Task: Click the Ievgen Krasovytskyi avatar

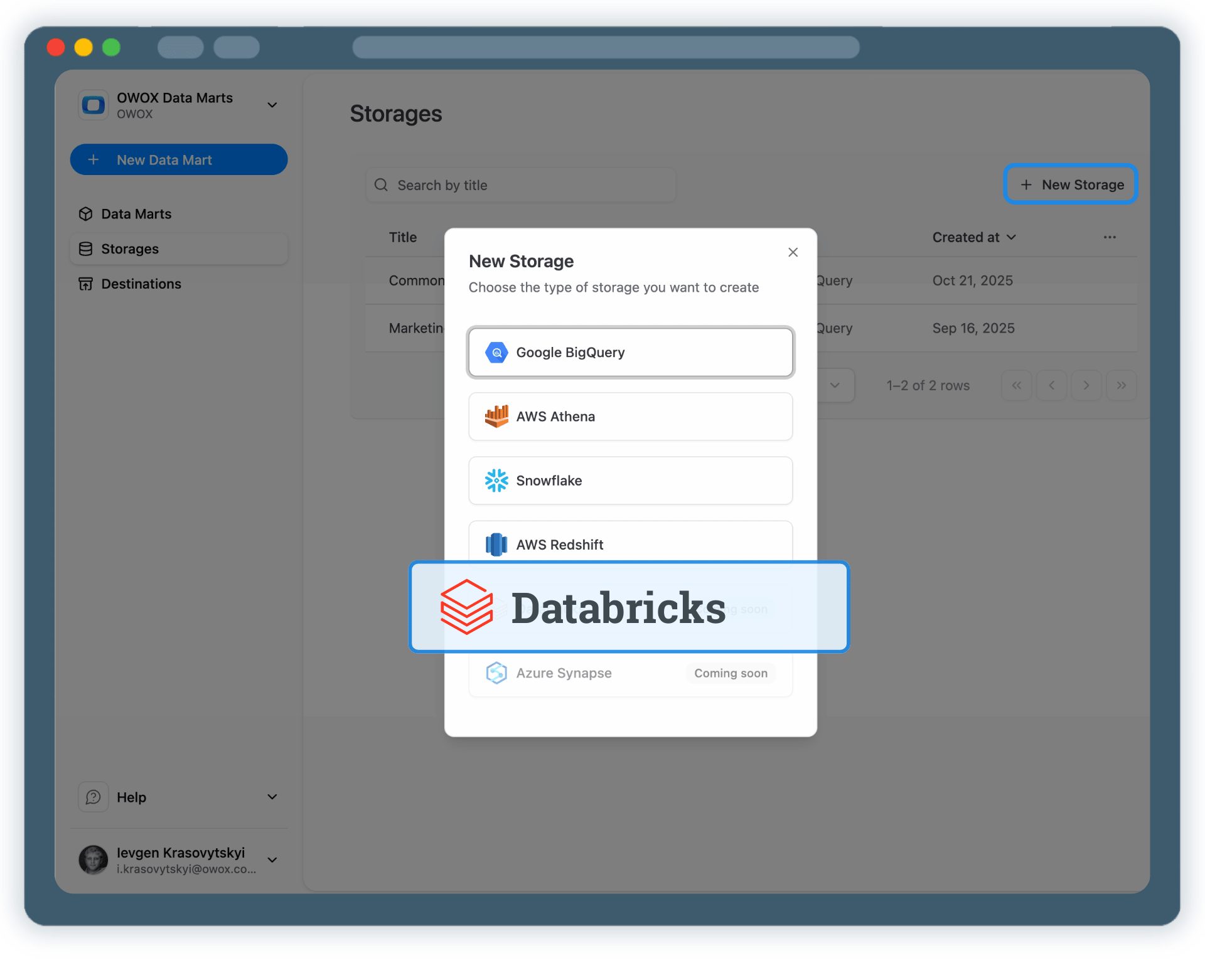Action: (x=94, y=860)
